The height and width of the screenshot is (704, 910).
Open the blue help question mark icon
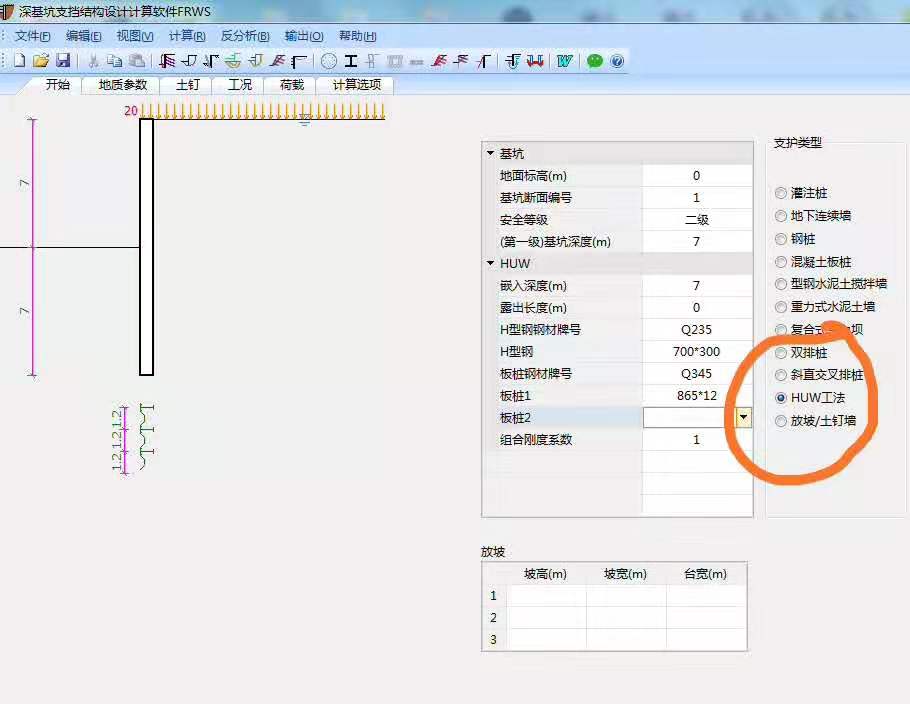point(617,61)
